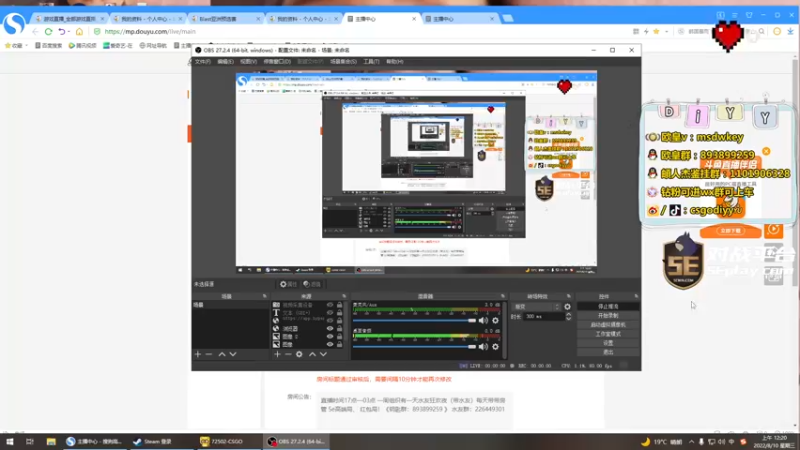Open the OBS 工具(T) menu
800x450 pixels.
coord(371,62)
